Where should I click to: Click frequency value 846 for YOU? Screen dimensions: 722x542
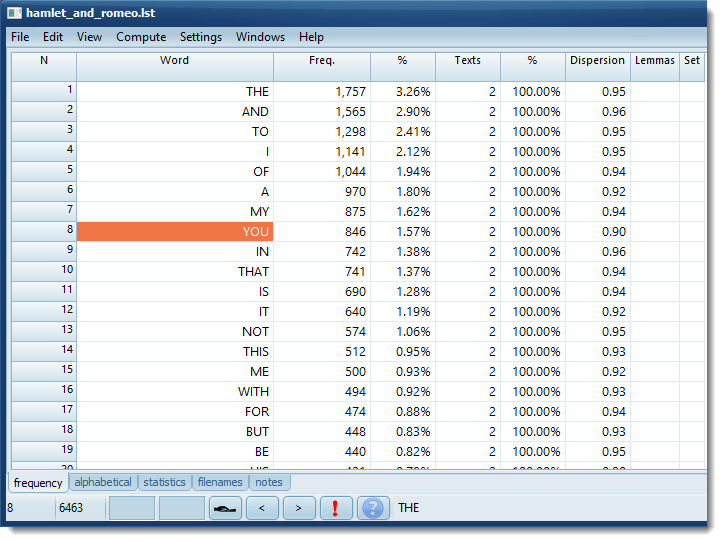pos(355,232)
